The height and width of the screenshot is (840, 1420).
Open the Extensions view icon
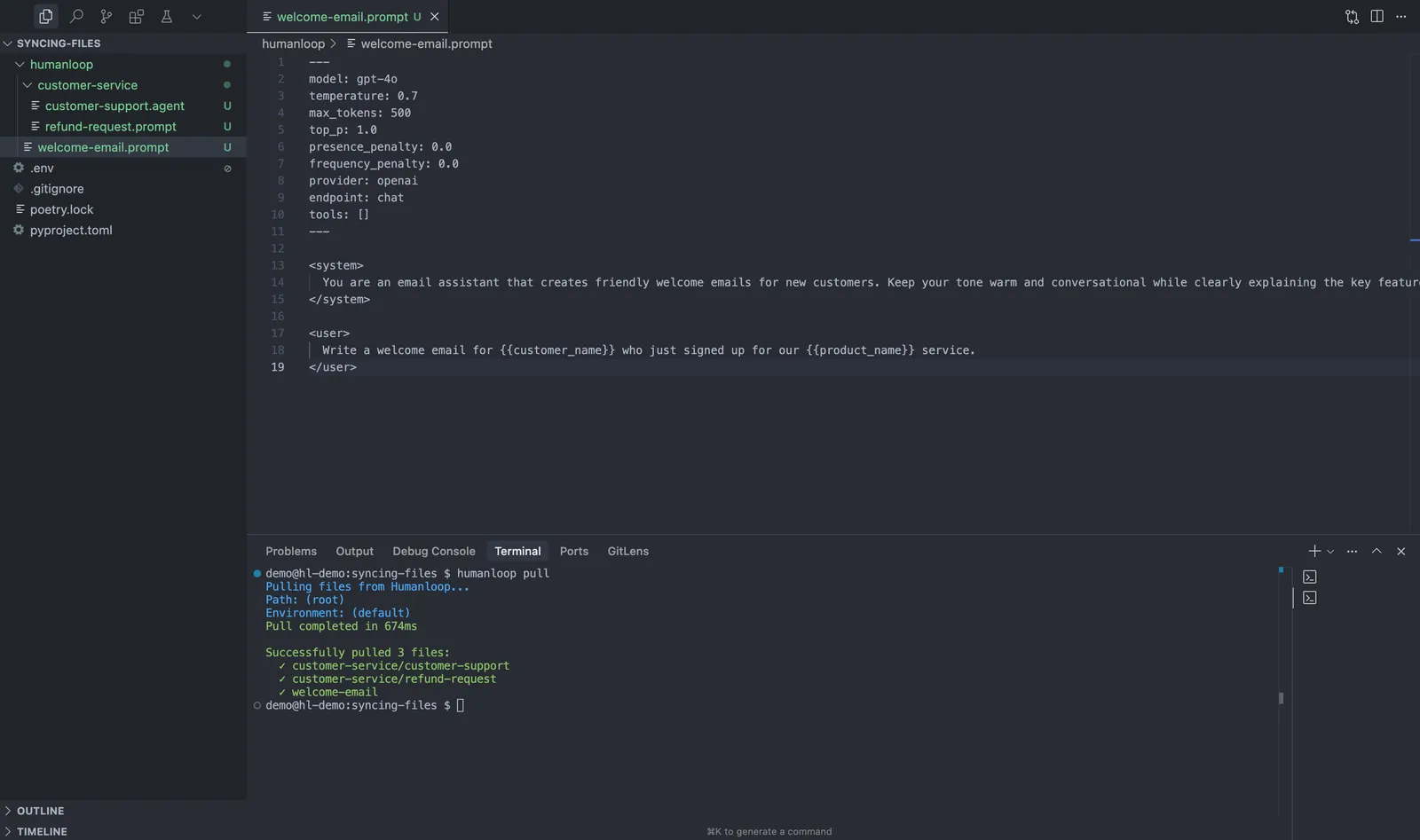pos(136,16)
